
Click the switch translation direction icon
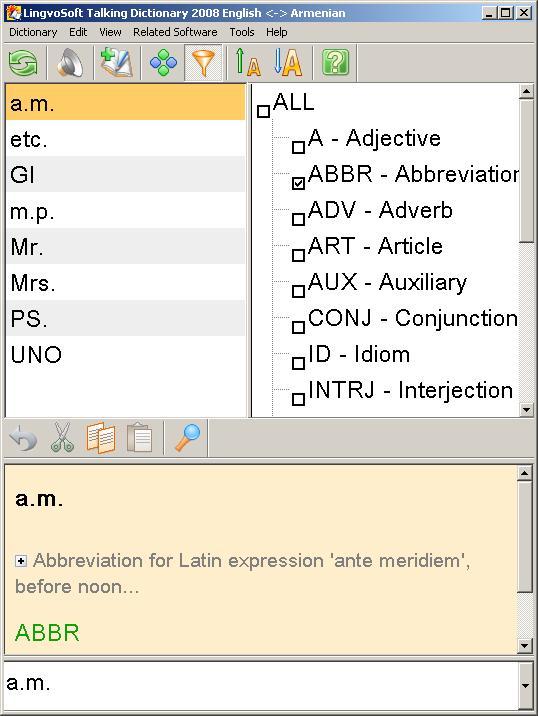click(23, 63)
